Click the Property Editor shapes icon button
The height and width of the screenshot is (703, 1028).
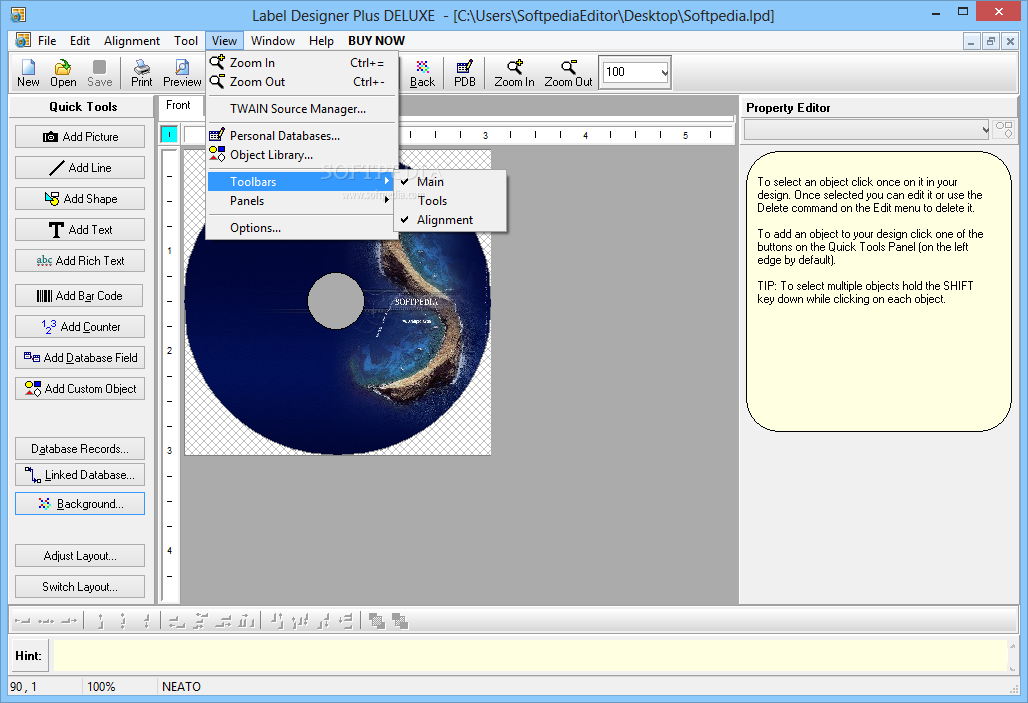pos(1004,129)
